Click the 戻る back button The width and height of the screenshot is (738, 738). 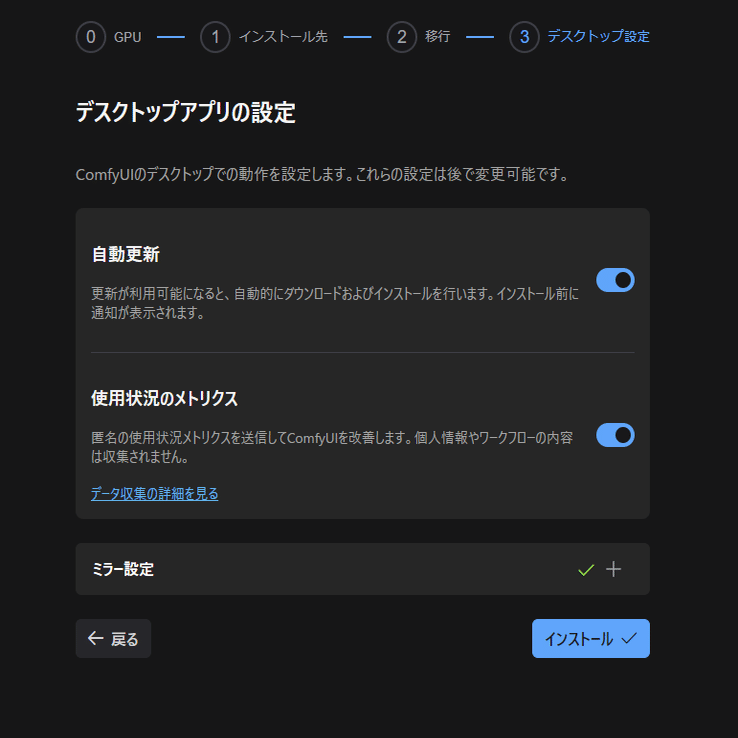[x=113, y=638]
